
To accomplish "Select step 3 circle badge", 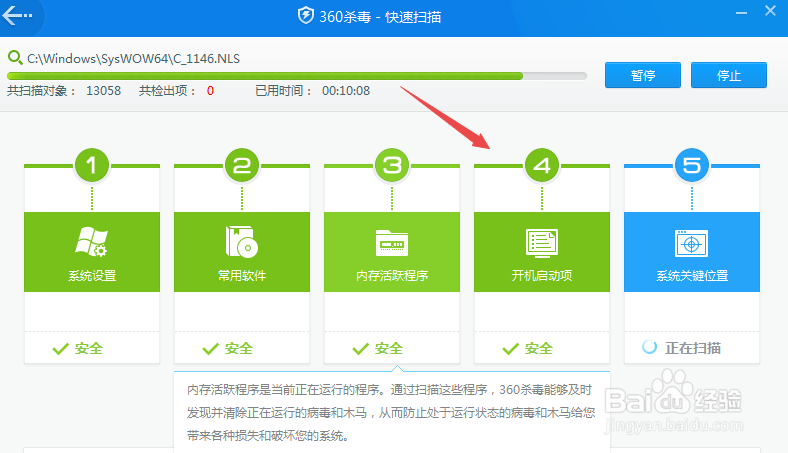I will [x=392, y=165].
